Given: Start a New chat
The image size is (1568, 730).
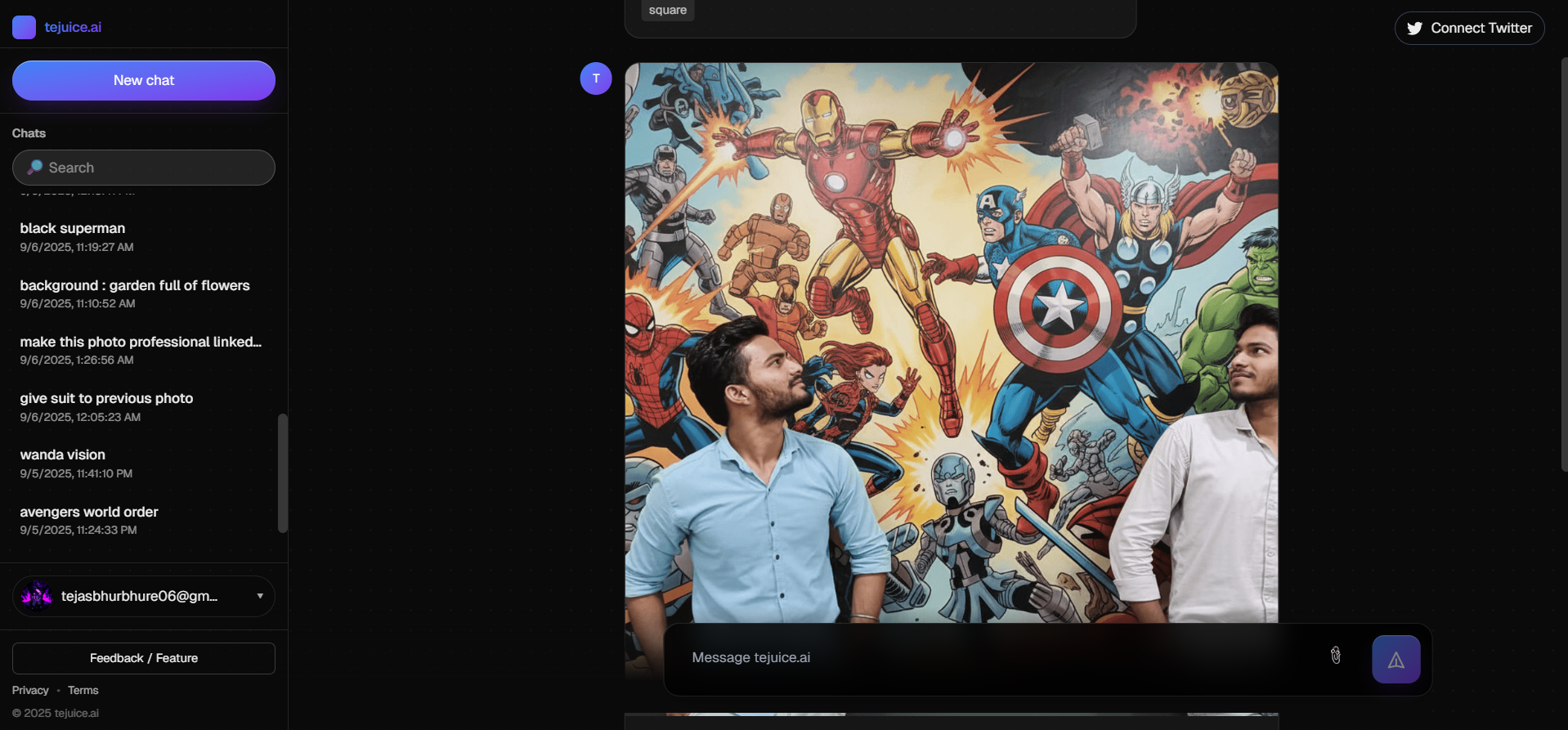Looking at the screenshot, I should [144, 80].
